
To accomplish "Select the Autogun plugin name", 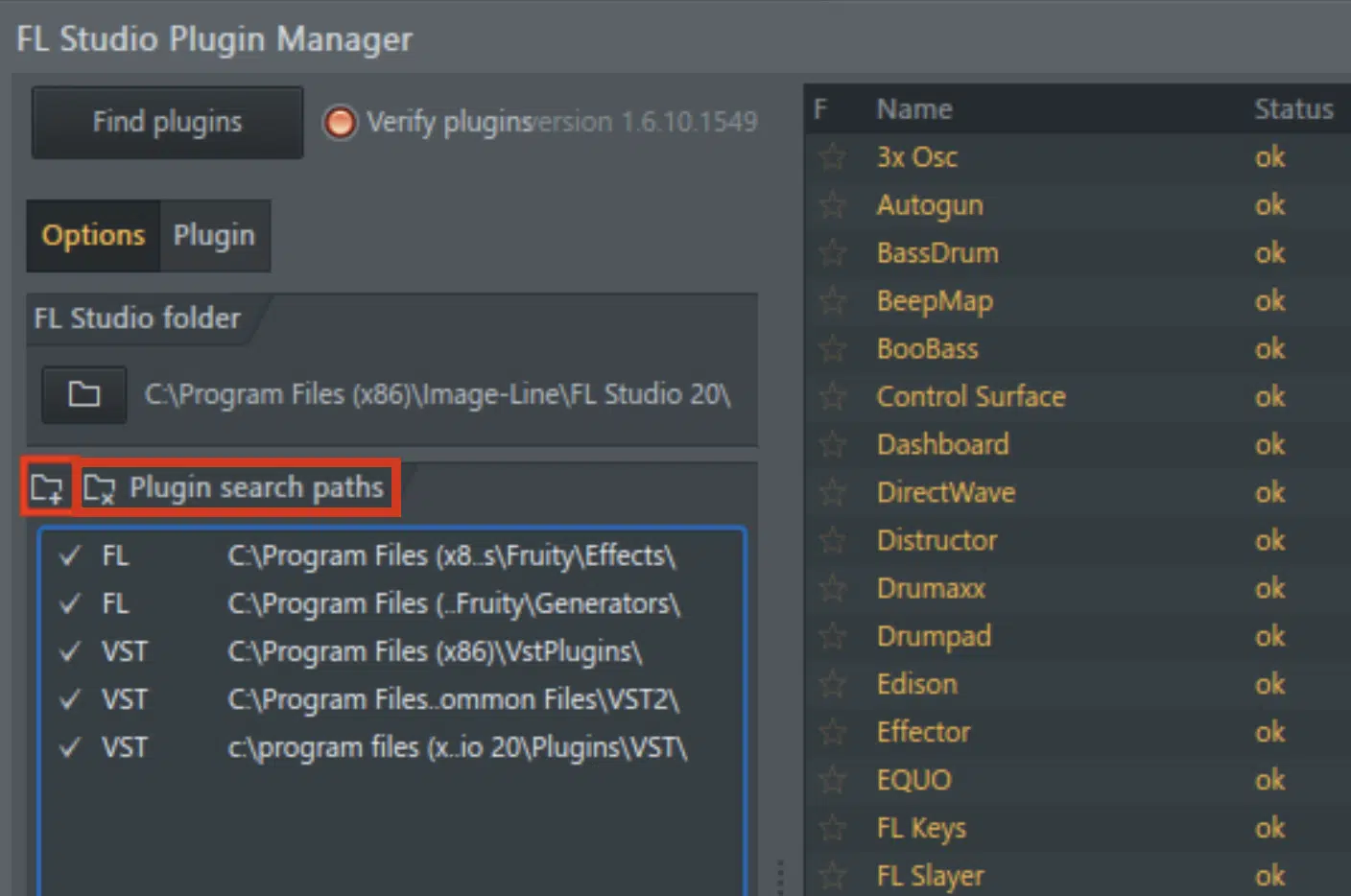I will (930, 205).
